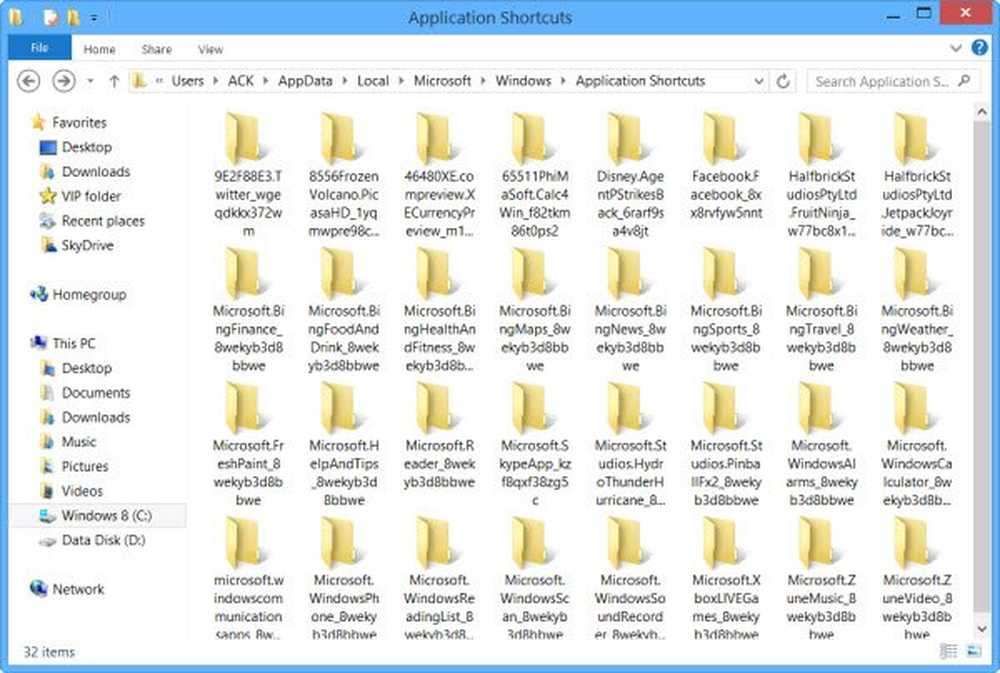
Task: Expand the AppData breadcrumb chevron
Action: tap(344, 81)
